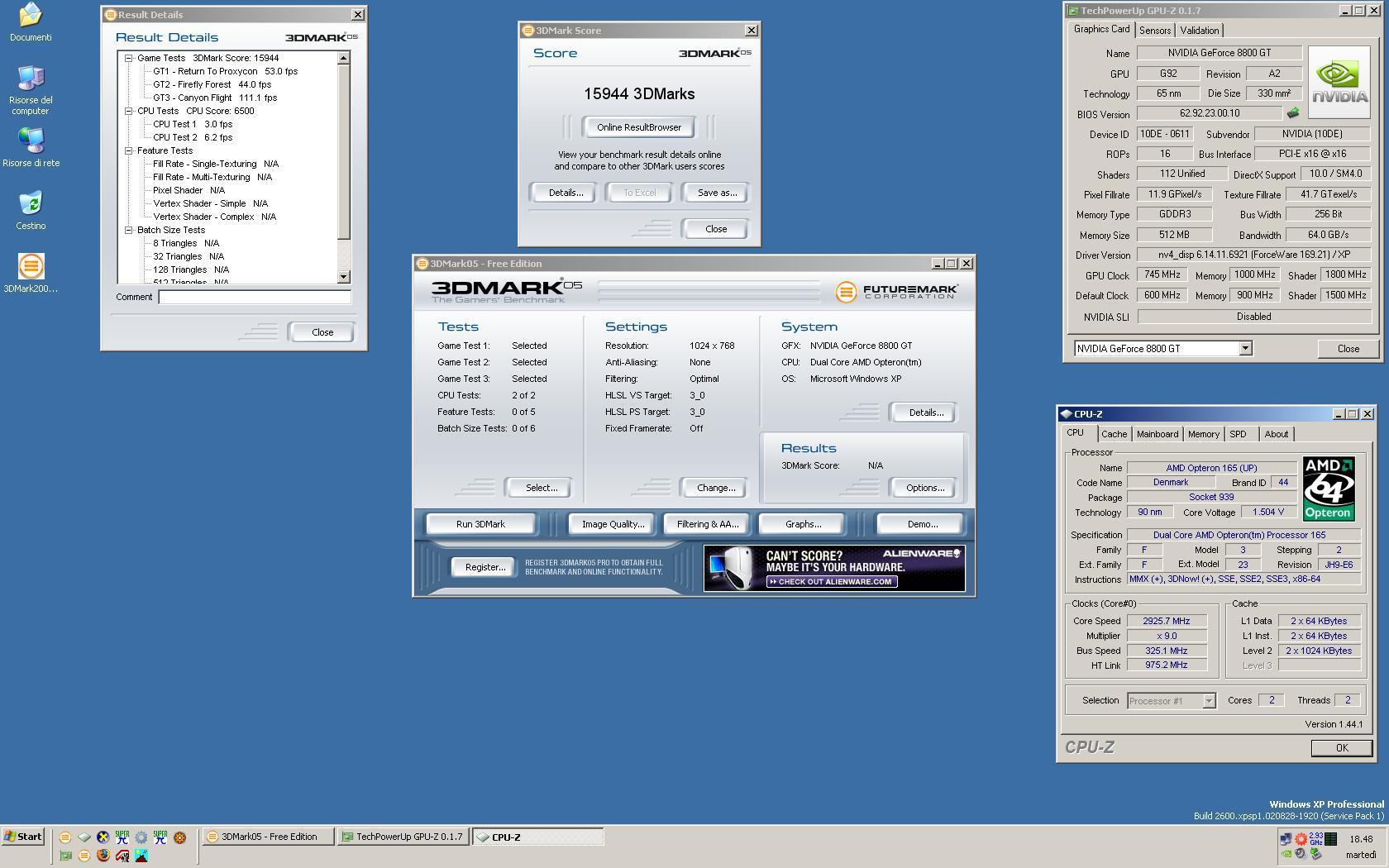This screenshot has height=868, width=1389.
Task: Switch to the TechPowerUp GPU-Z taskbar button
Action: pos(404,837)
